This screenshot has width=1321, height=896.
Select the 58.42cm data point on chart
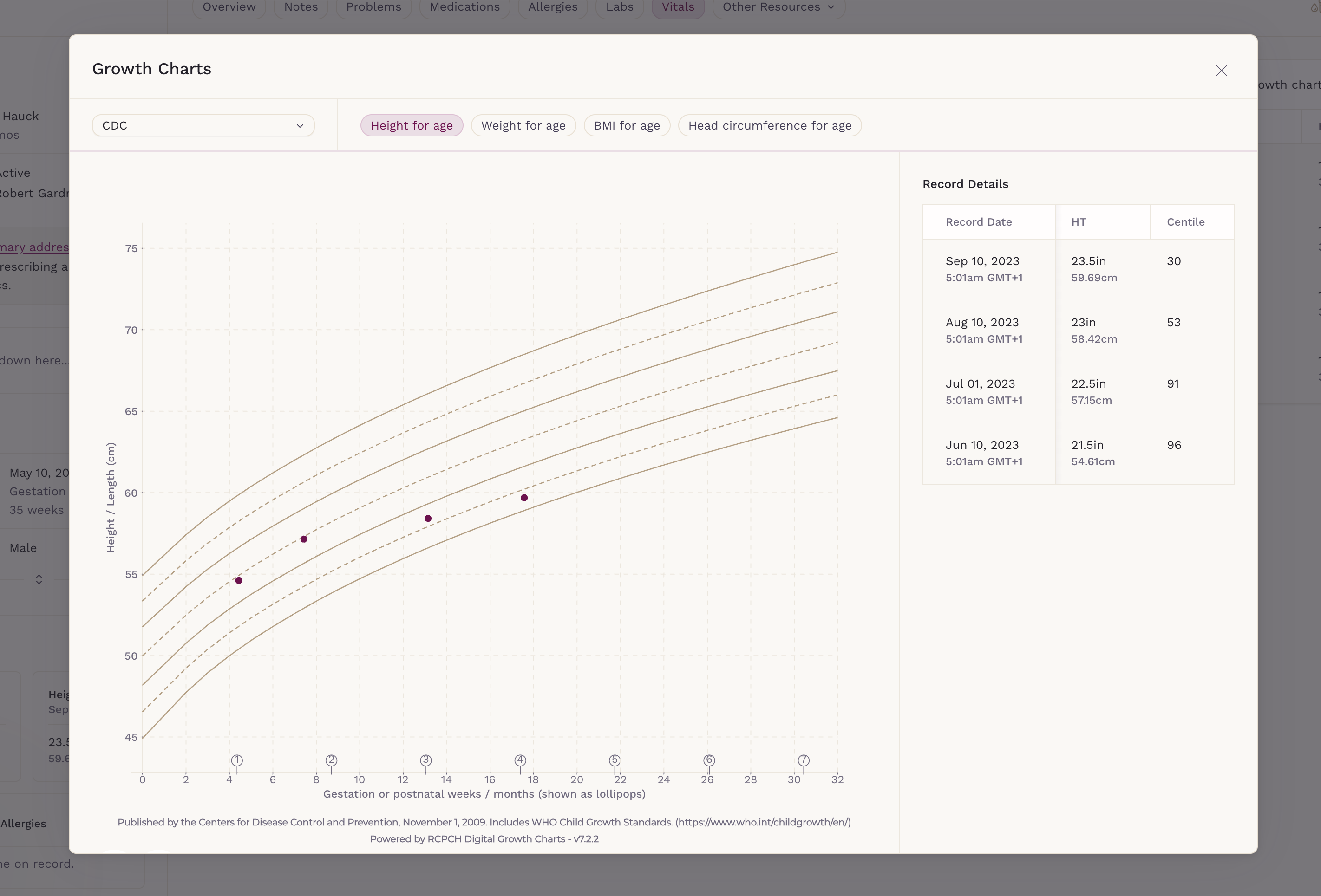428,518
